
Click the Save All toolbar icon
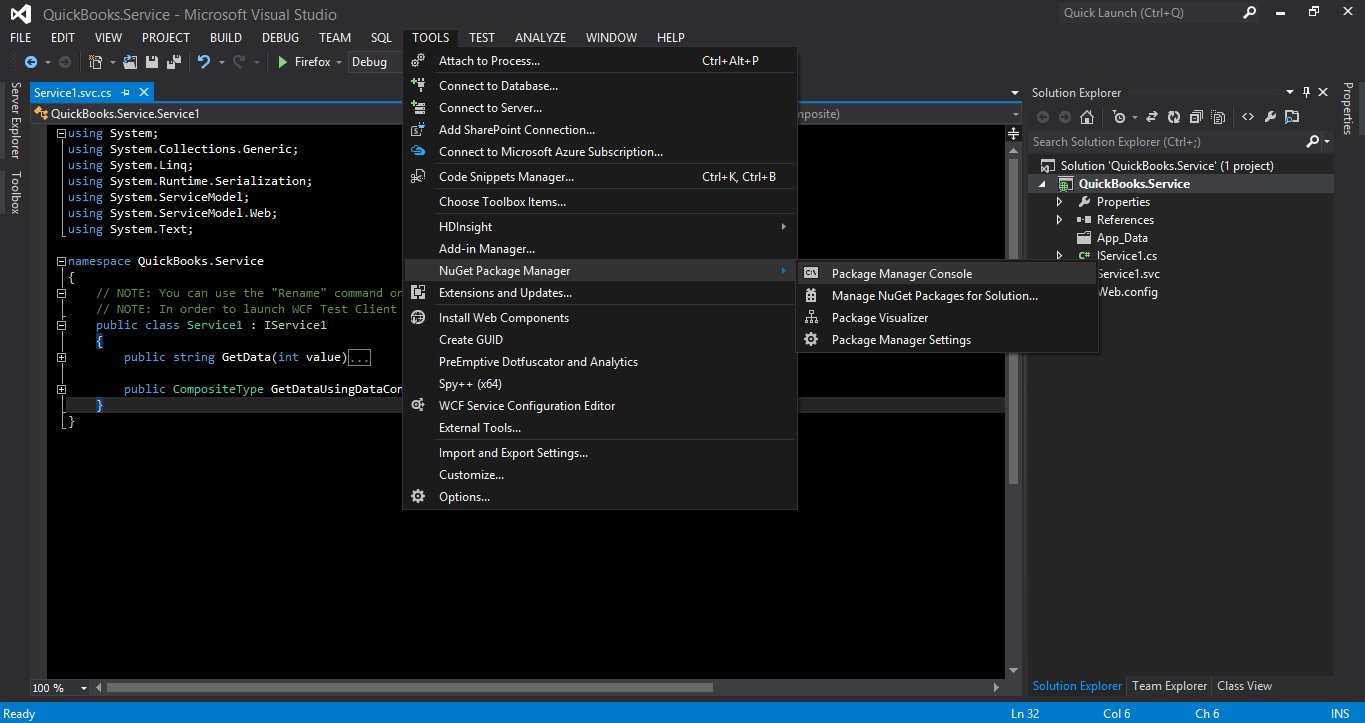pyautogui.click(x=174, y=62)
